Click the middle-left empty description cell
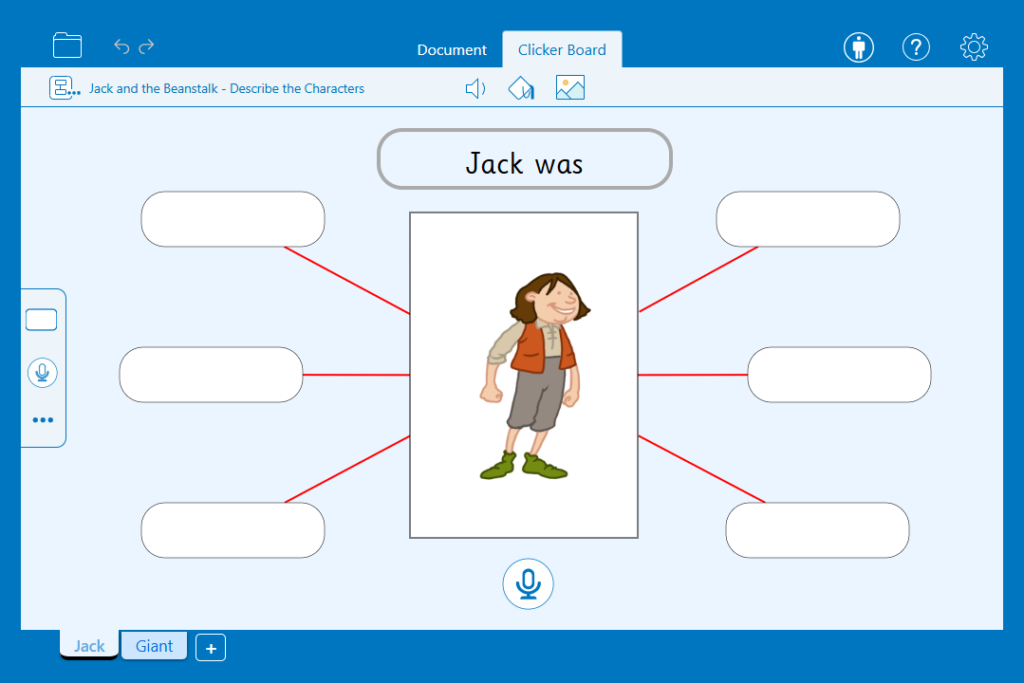 pos(211,375)
